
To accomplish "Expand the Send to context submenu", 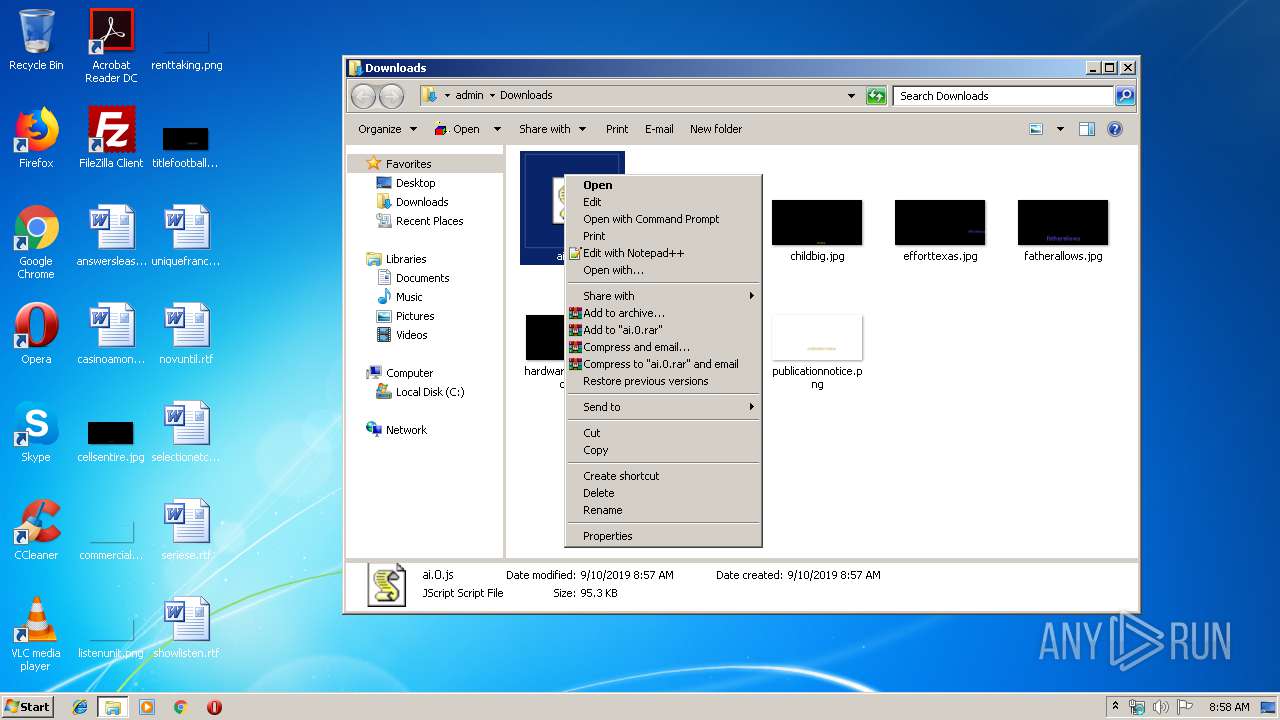I will 664,407.
